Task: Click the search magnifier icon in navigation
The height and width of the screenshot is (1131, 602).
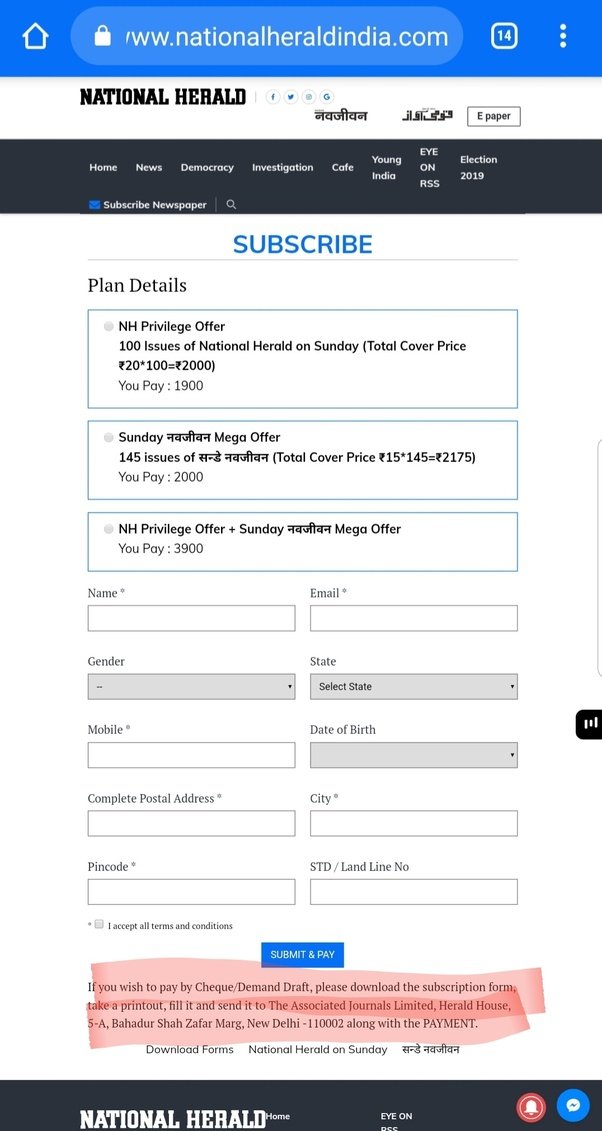Action: click(x=231, y=204)
